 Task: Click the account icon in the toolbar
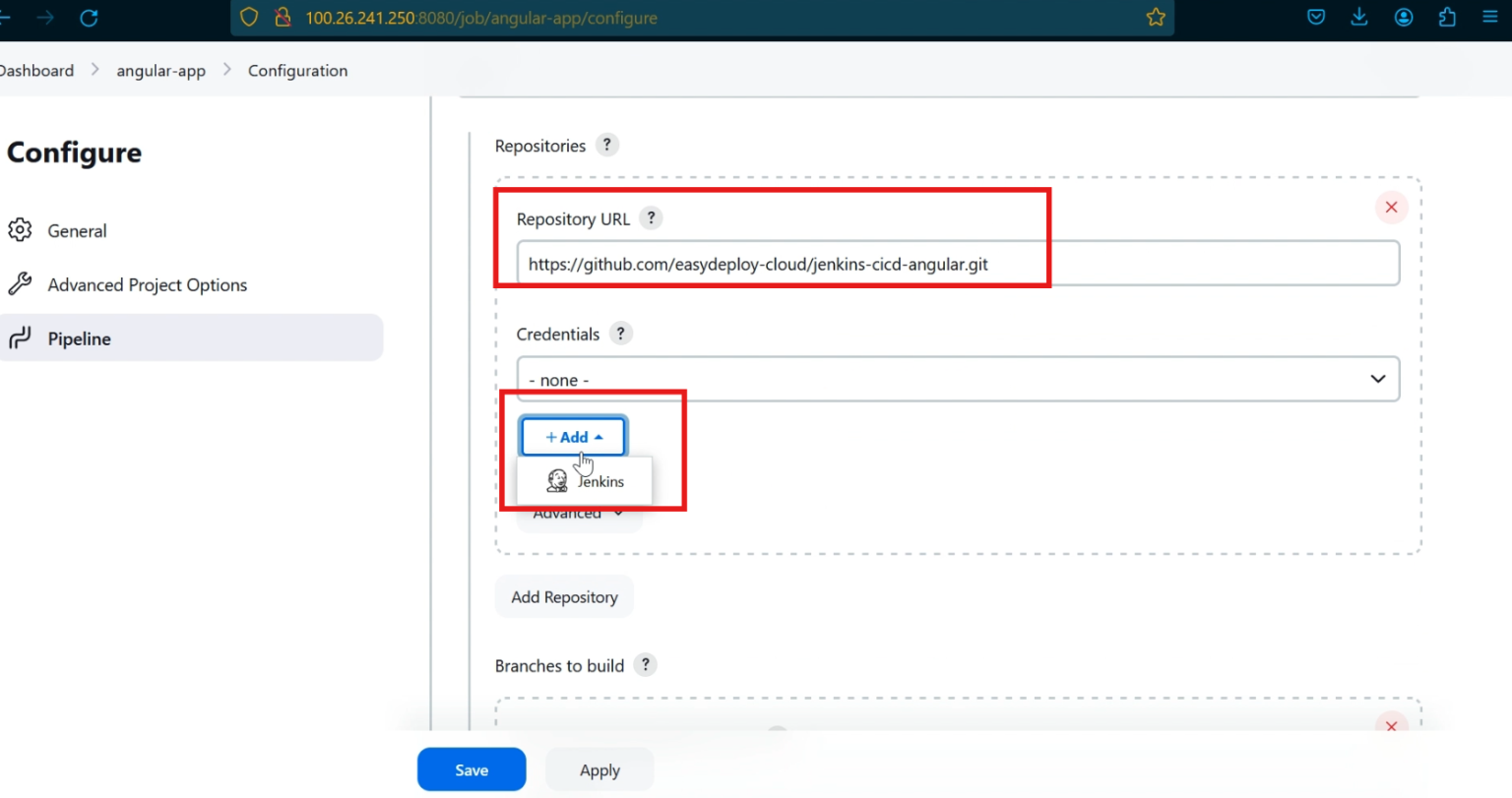click(1403, 17)
